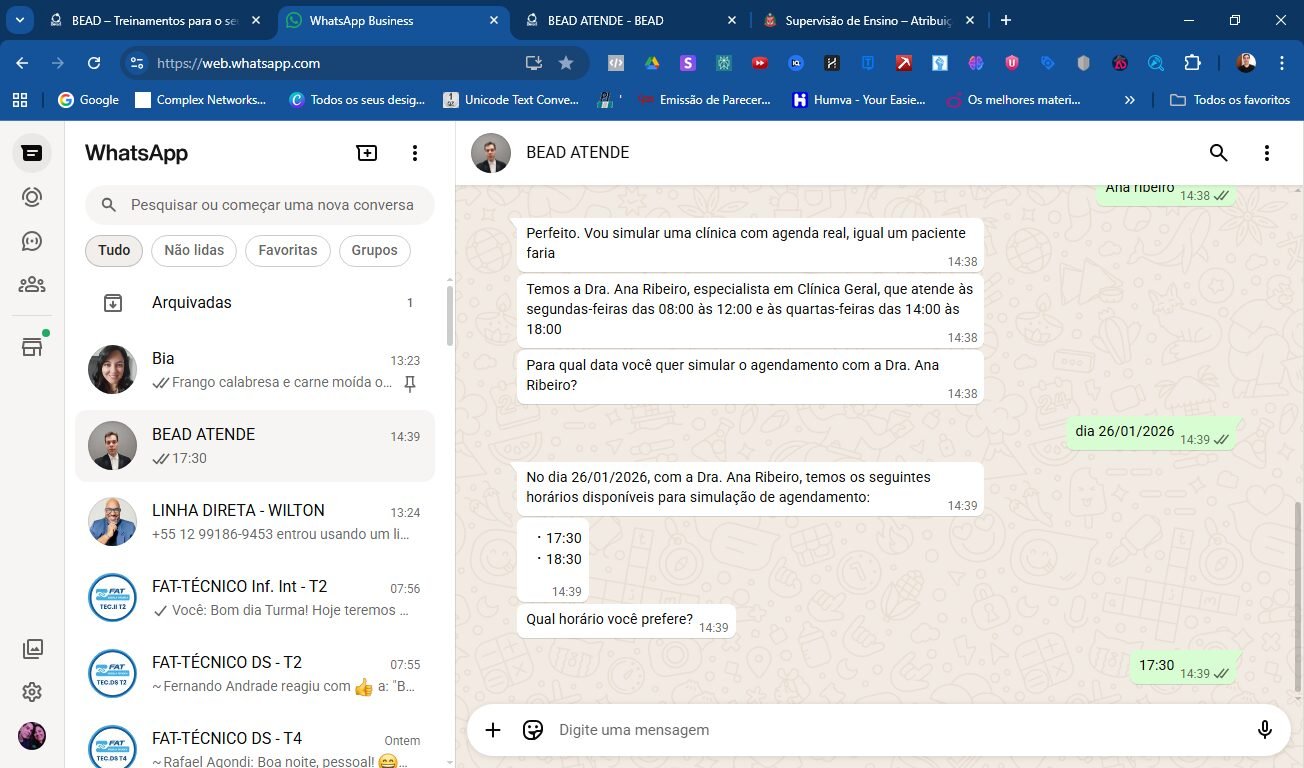Click the new chat icon
This screenshot has width=1304, height=768.
pos(367,153)
